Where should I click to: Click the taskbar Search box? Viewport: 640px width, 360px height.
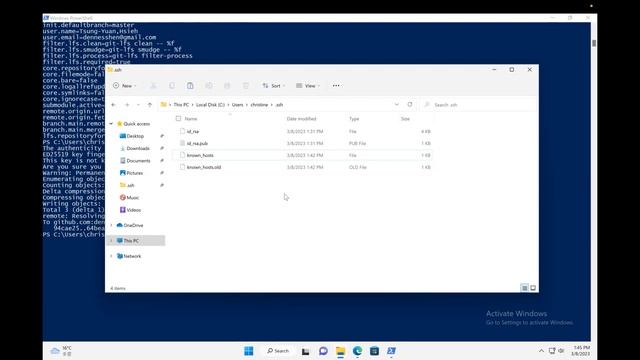point(278,351)
